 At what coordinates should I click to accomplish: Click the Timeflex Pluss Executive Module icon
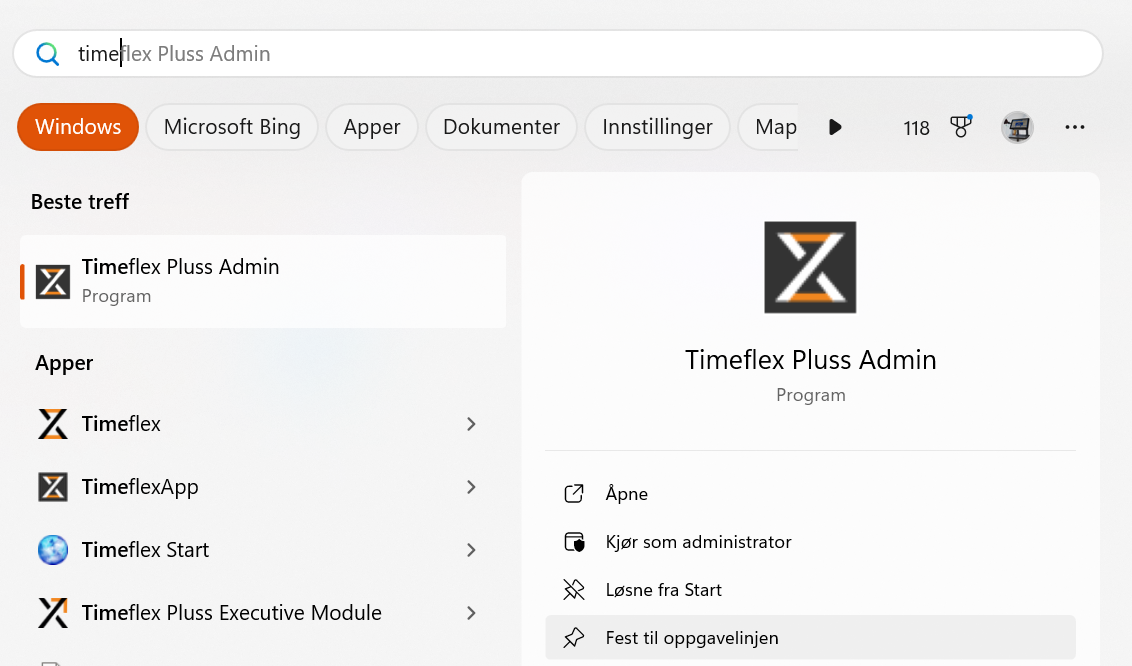pos(53,613)
